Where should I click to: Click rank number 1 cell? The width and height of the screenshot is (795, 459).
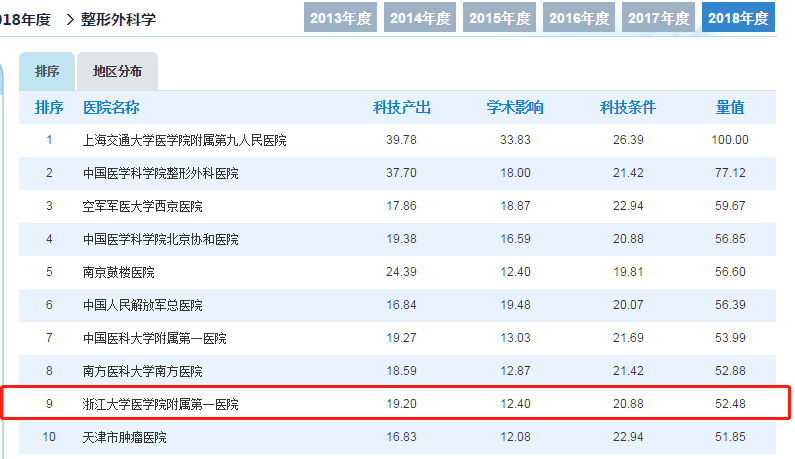49,140
